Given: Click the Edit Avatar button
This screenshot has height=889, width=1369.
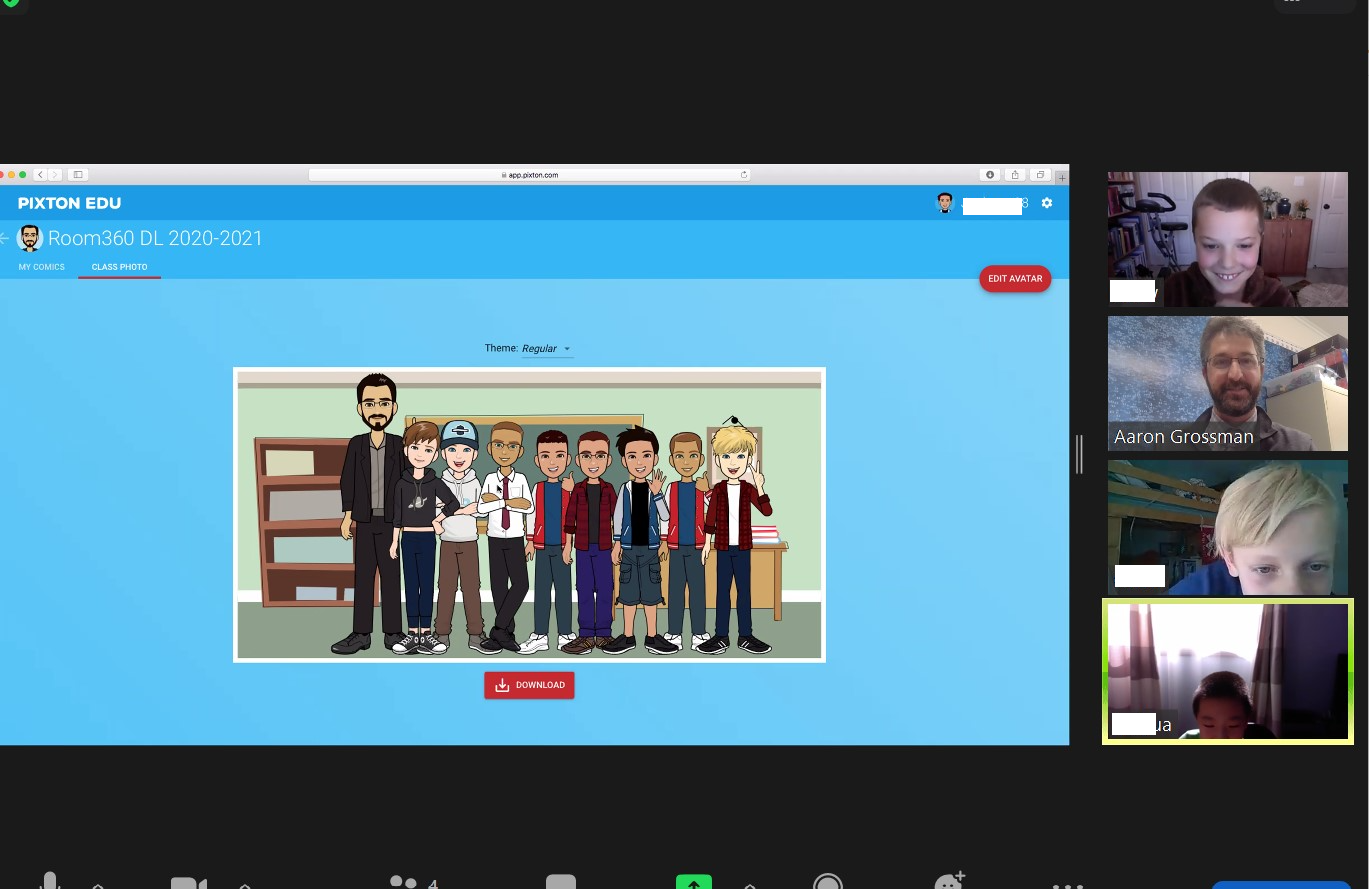Looking at the screenshot, I should tap(1015, 279).
